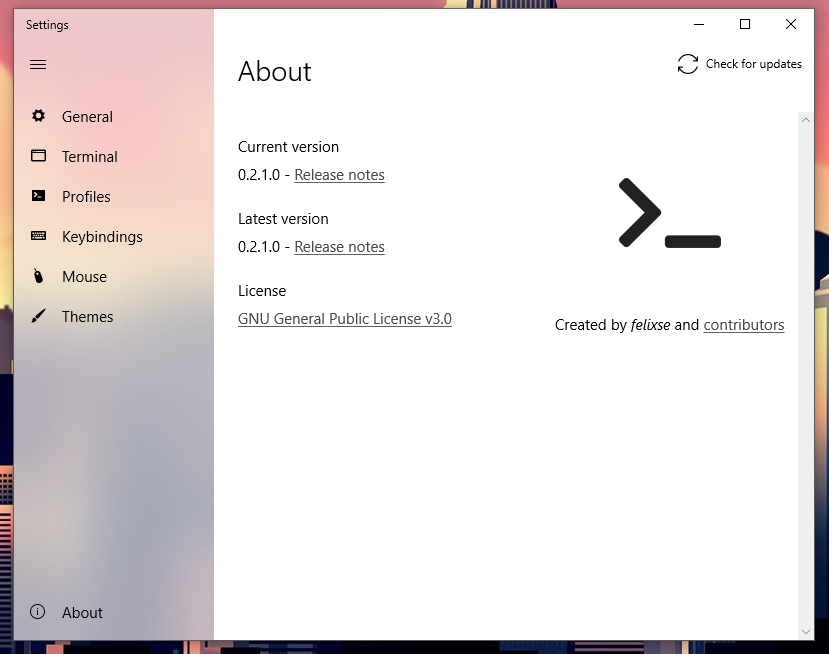The width and height of the screenshot is (829, 654).
Task: Open the Themes settings section
Action: (x=88, y=316)
